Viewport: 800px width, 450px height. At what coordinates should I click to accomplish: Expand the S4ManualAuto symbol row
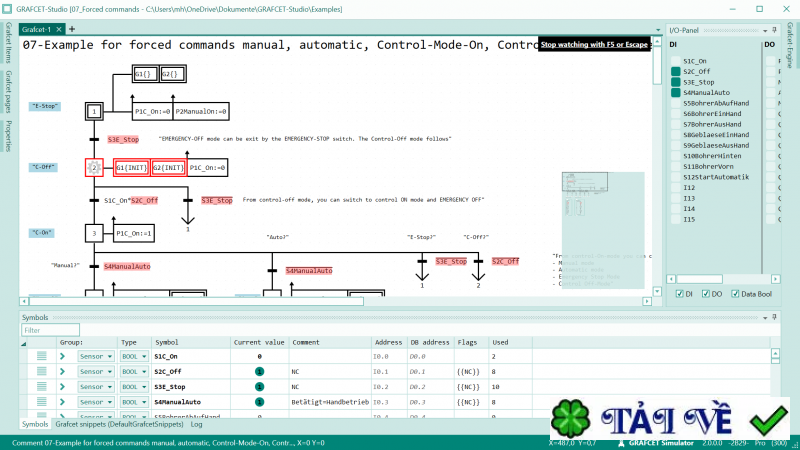point(62,402)
